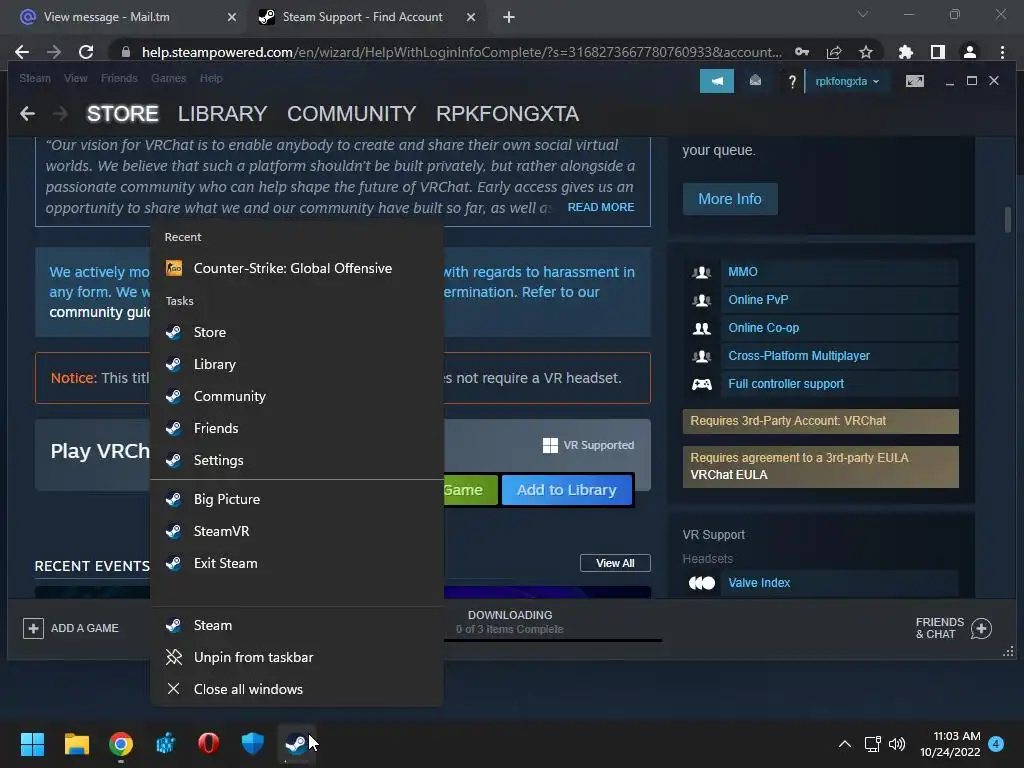Image resolution: width=1024 pixels, height=768 pixels.
Task: Open RPKFONGXTA profile tab
Action: 507,114
